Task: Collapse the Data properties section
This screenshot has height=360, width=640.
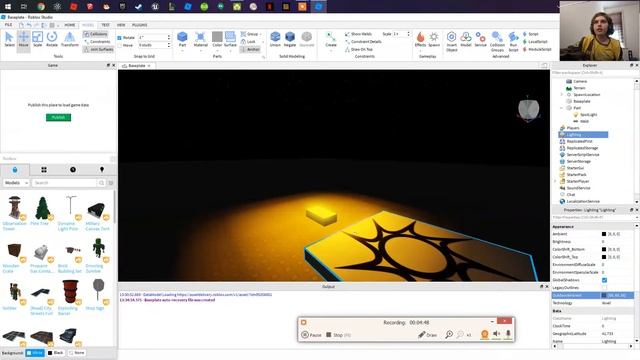Action: (x=557, y=311)
